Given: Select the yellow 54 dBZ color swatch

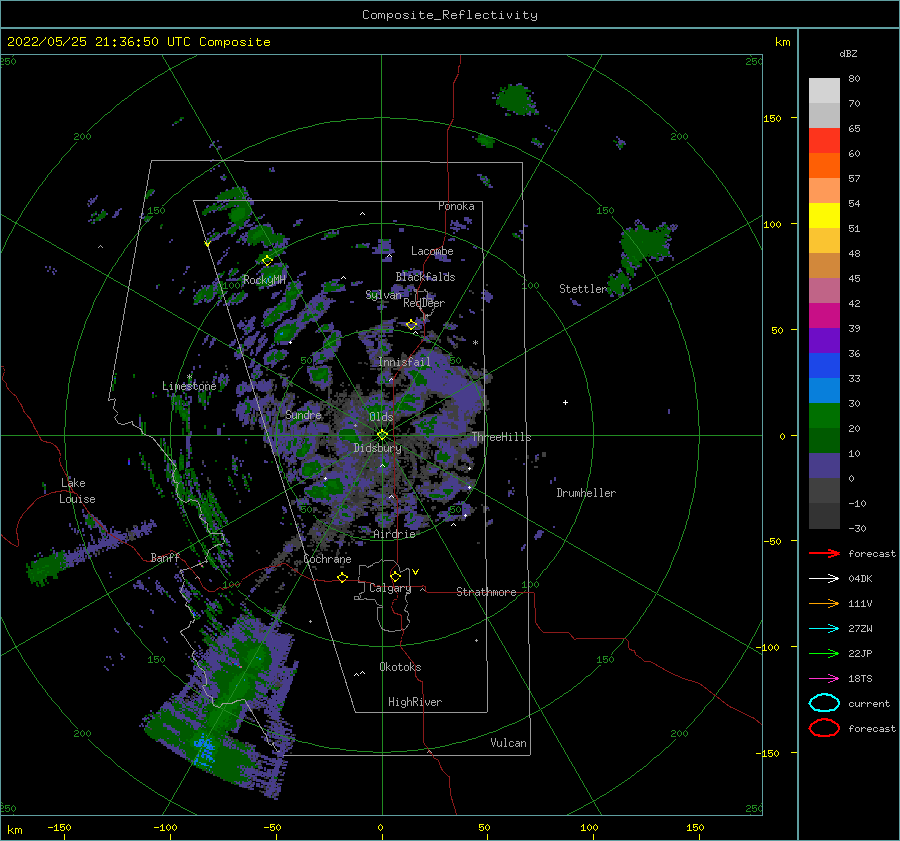Looking at the screenshot, I should pyautogui.click(x=824, y=216).
